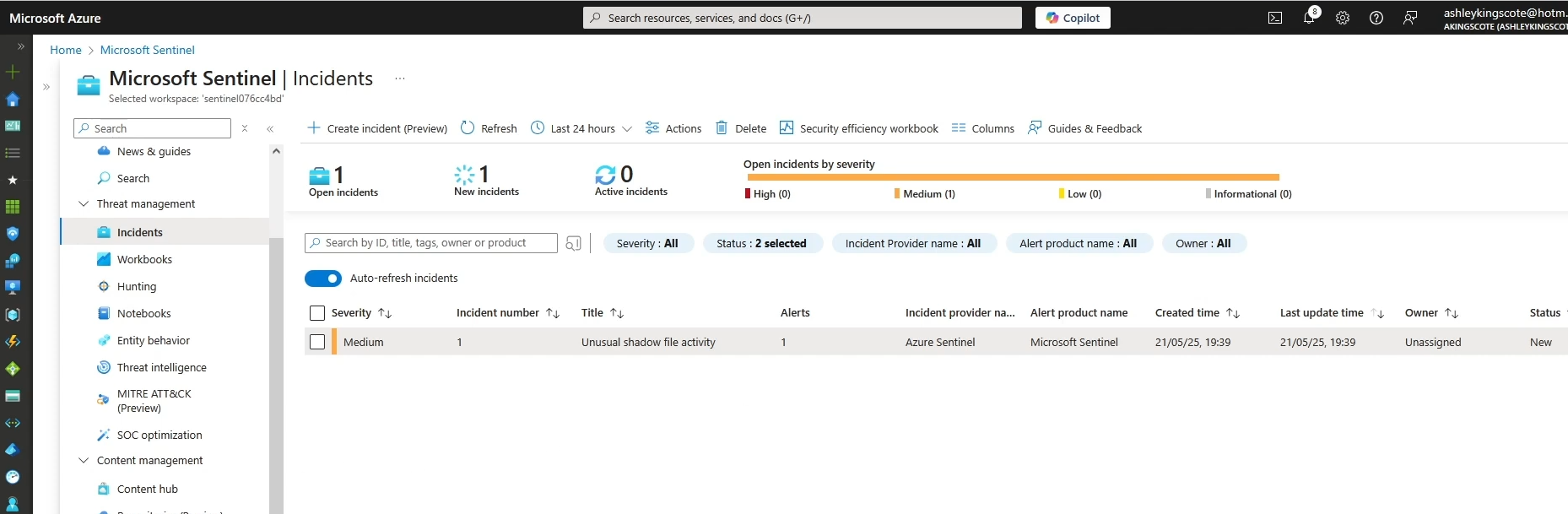1568x514 pixels.
Task: Click the sidebar Search input box
Action: (x=152, y=128)
